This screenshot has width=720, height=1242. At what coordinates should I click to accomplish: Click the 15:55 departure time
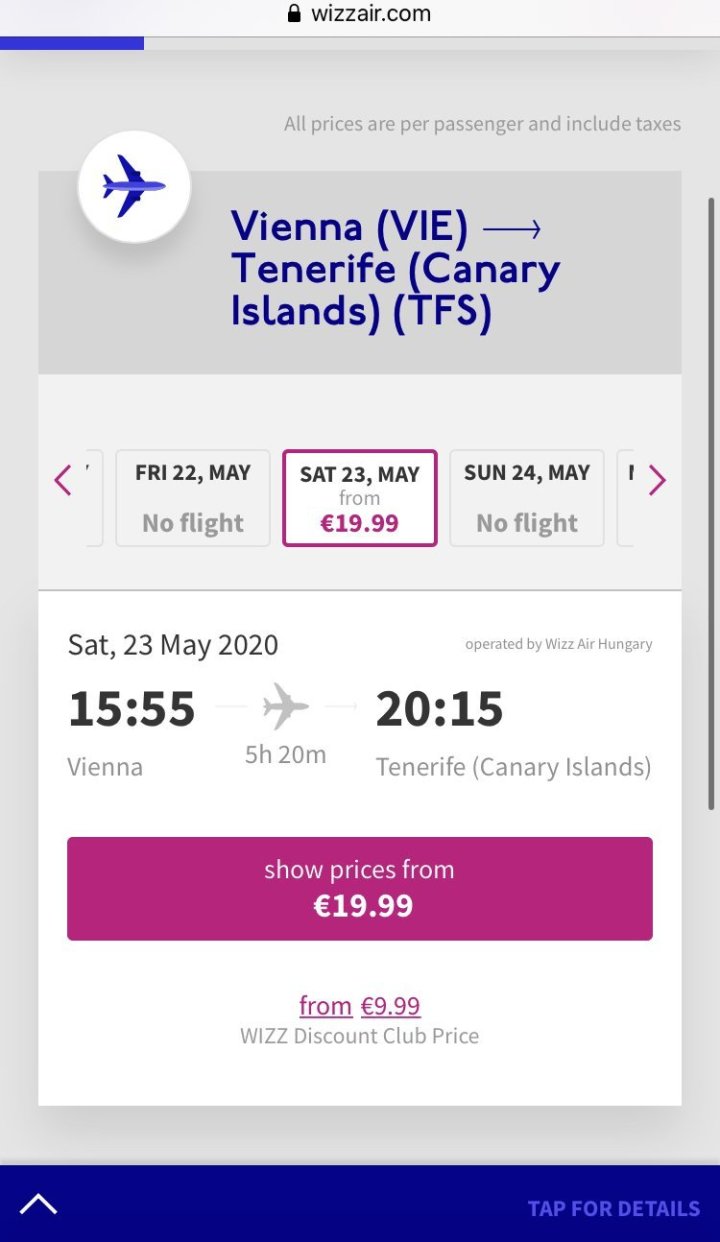pyautogui.click(x=132, y=709)
